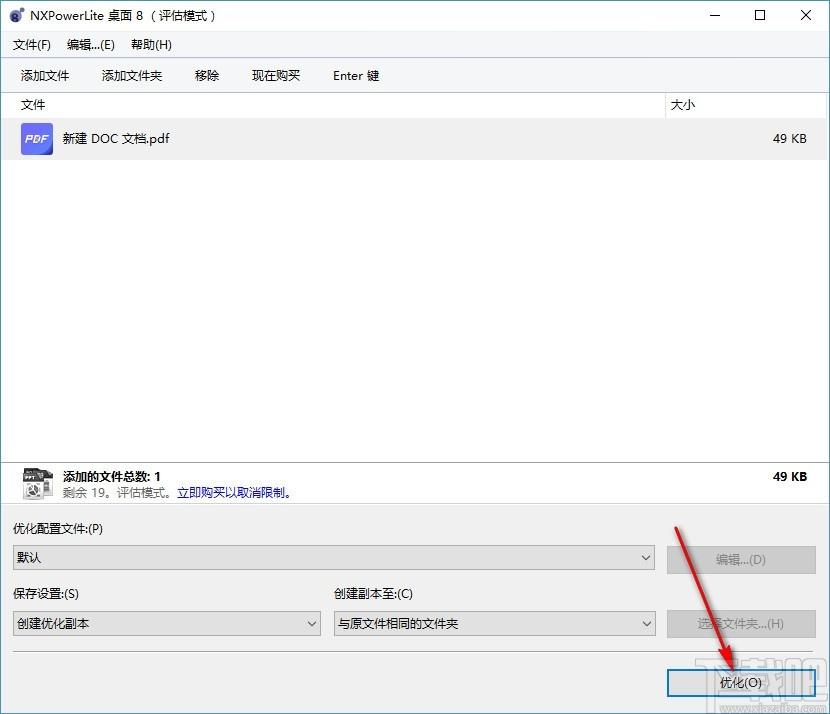Click 添加文件 in the toolbar

point(45,76)
